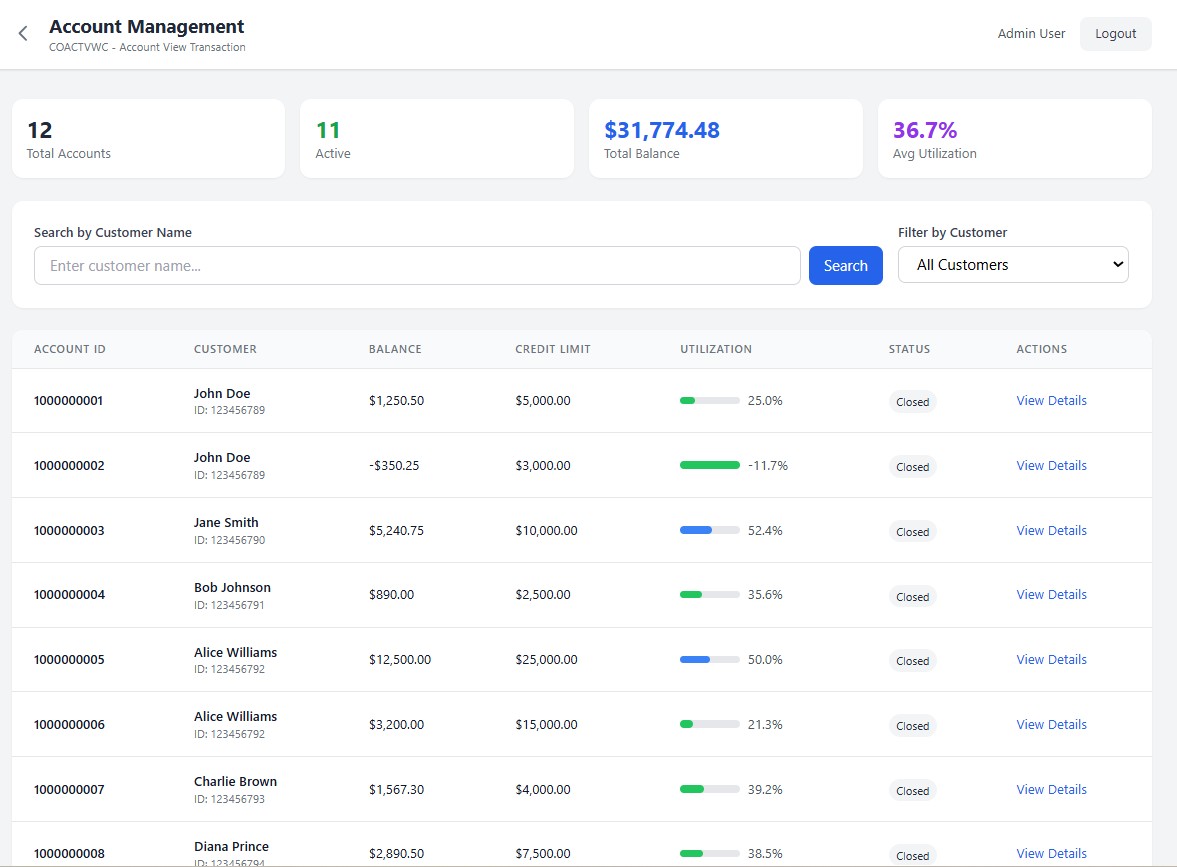The width and height of the screenshot is (1177, 867).
Task: Click the Total Accounts summary card
Action: pyautogui.click(x=148, y=138)
